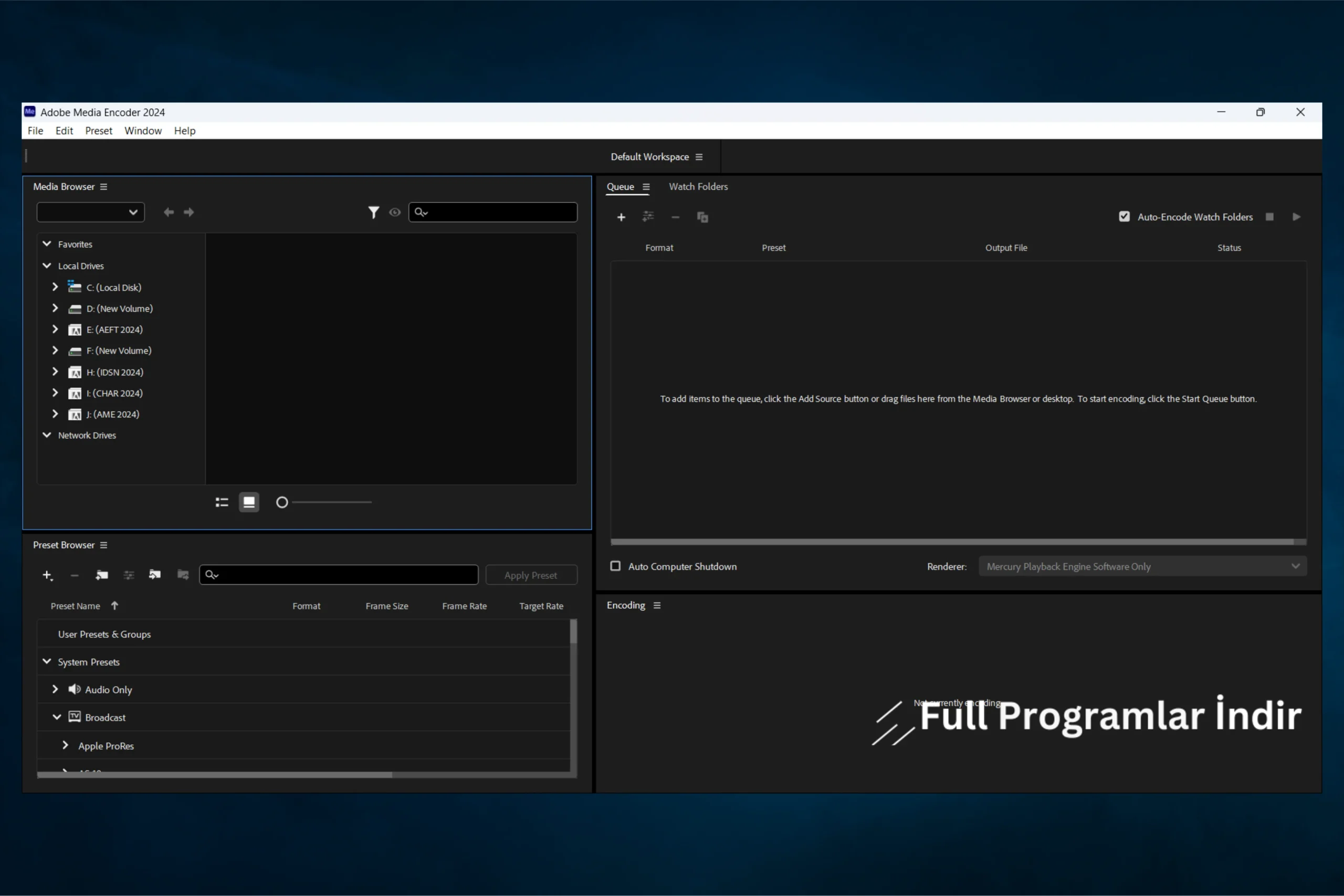
Task: Expand the Apple ProRes presets
Action: 65,745
